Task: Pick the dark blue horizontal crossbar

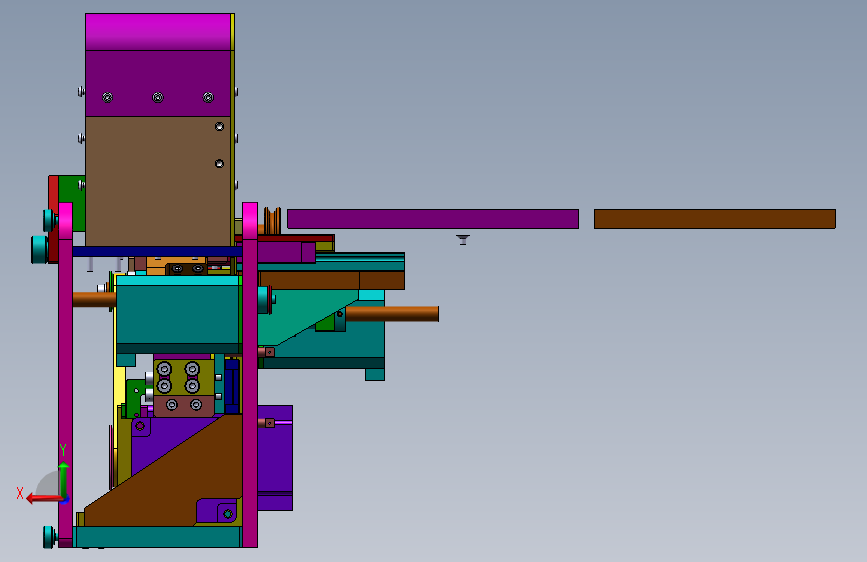Action: 158,252
